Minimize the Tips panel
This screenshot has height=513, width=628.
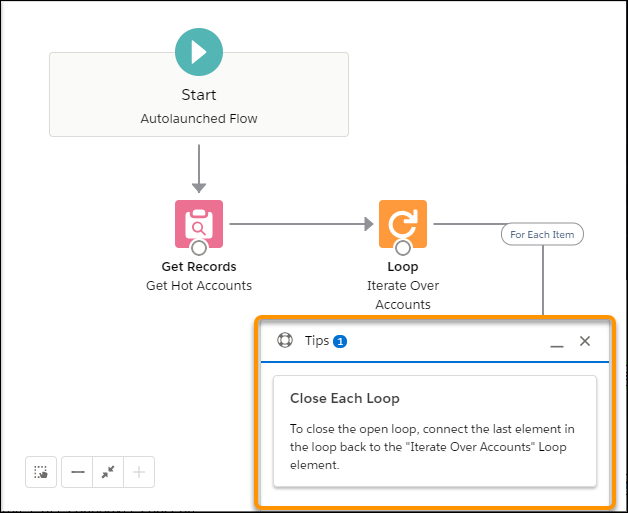557,342
